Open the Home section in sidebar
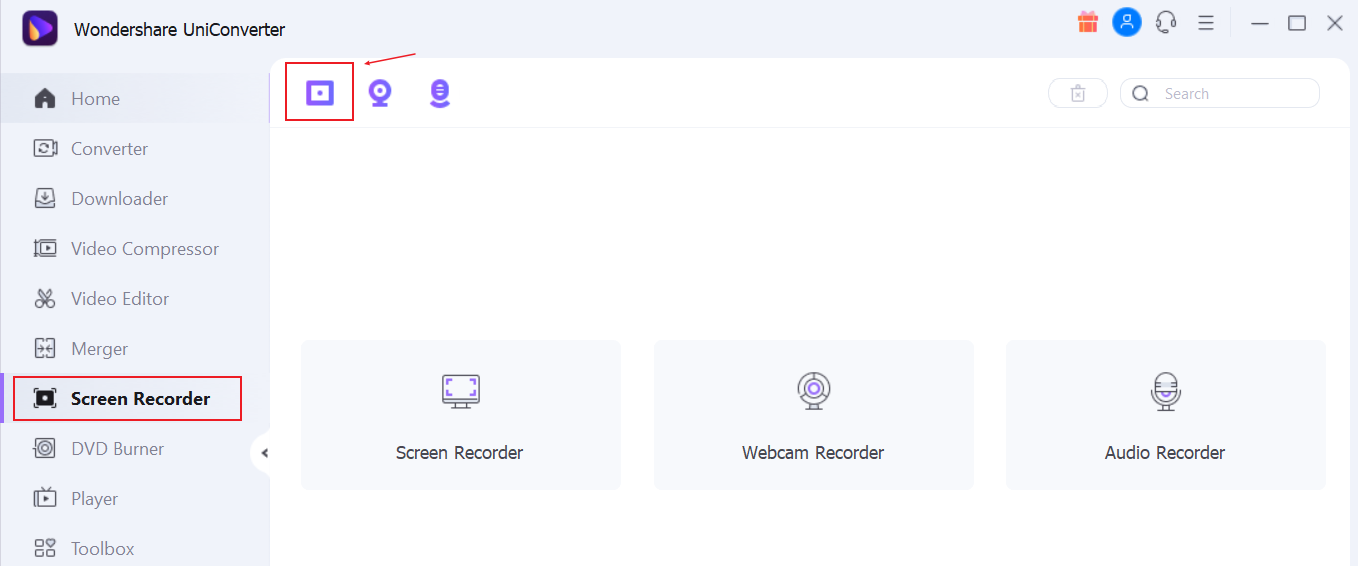Image resolution: width=1358 pixels, height=566 pixels. 95,99
